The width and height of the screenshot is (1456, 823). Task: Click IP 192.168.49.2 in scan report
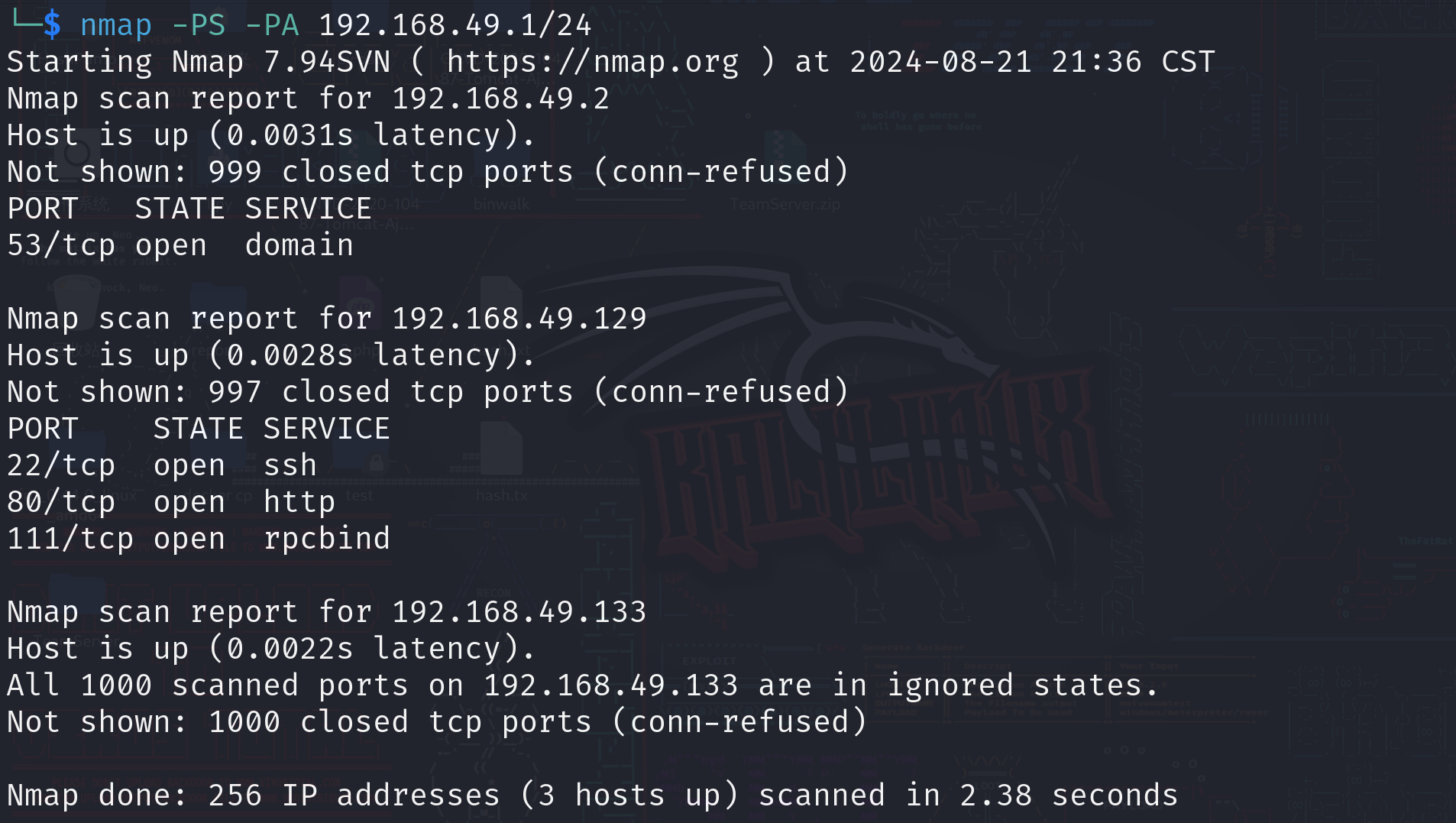pyautogui.click(x=500, y=99)
